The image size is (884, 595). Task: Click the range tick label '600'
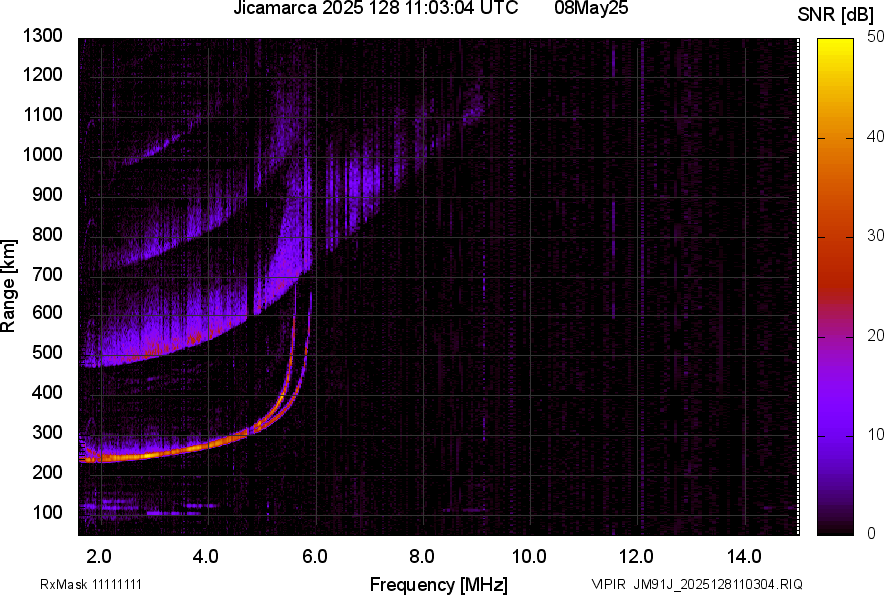tap(47, 312)
